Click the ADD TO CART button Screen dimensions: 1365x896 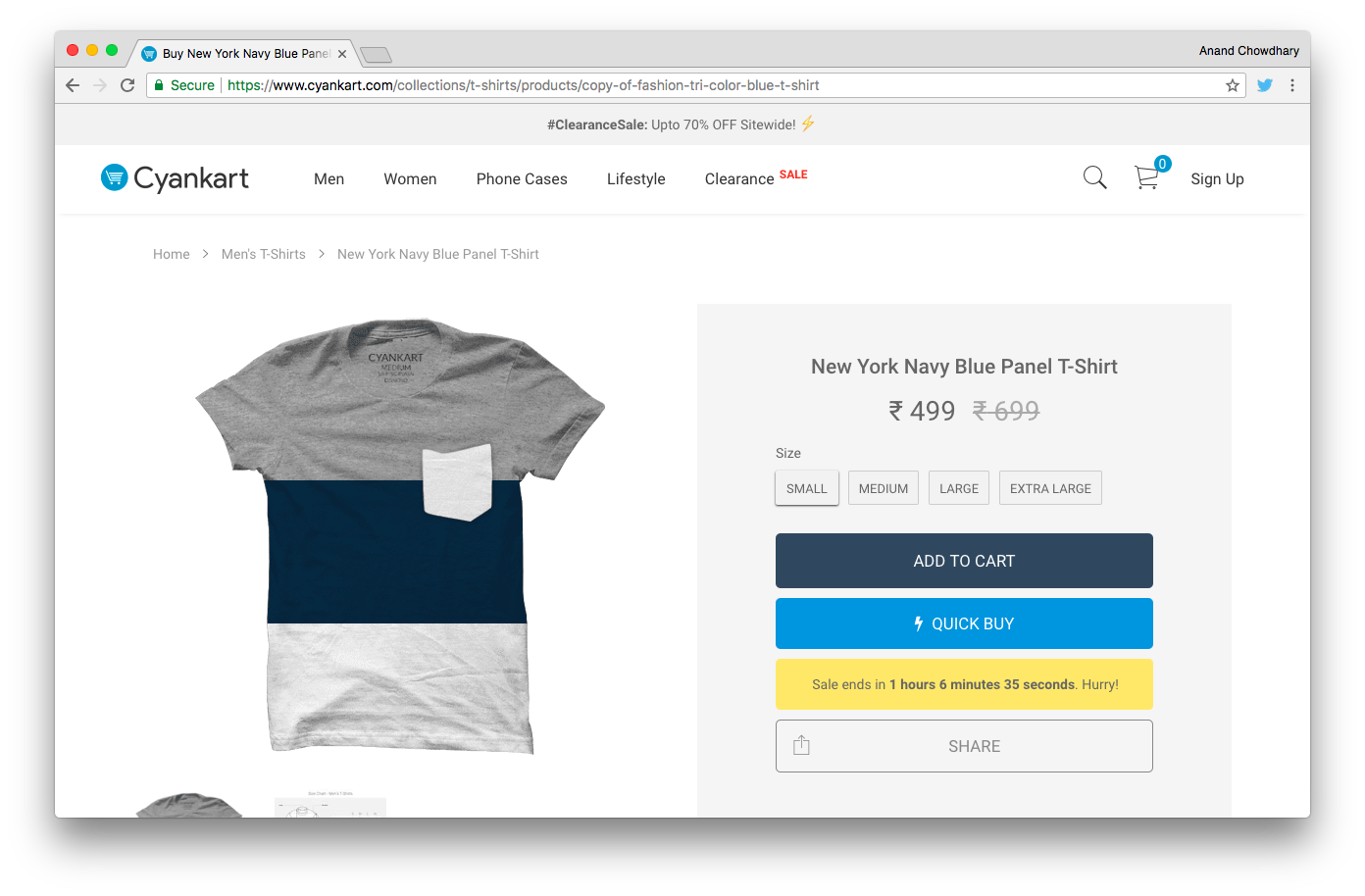964,561
